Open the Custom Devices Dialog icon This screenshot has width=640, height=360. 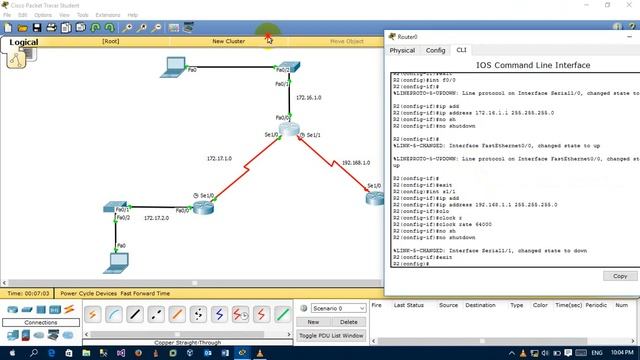[188, 28]
